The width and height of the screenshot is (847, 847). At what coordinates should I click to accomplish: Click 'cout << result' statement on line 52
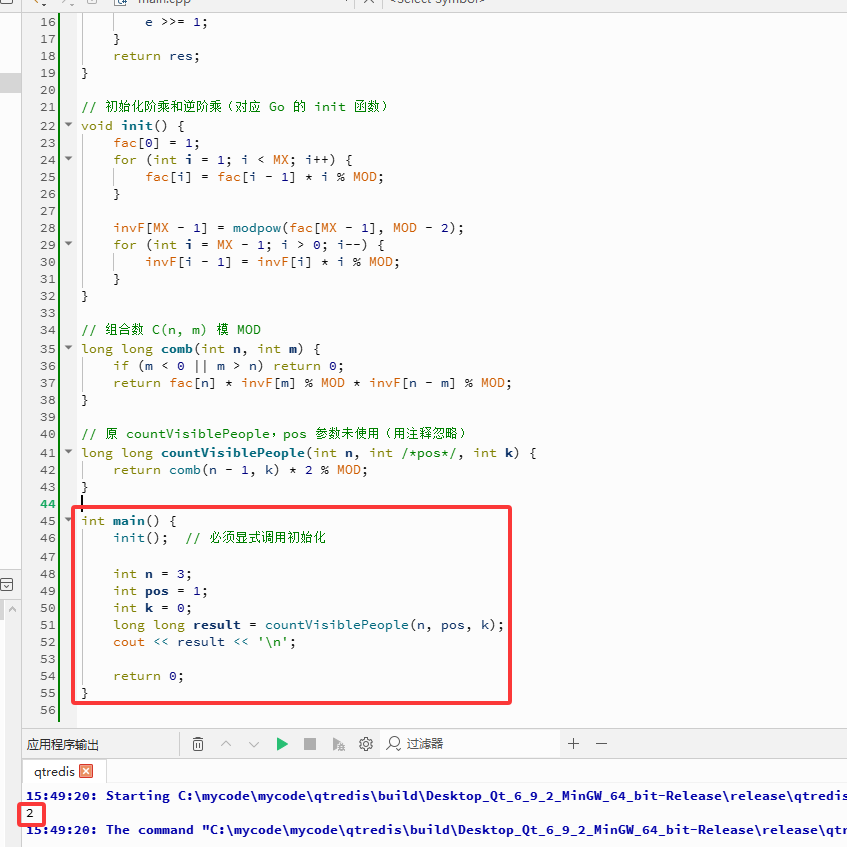[x=205, y=642]
